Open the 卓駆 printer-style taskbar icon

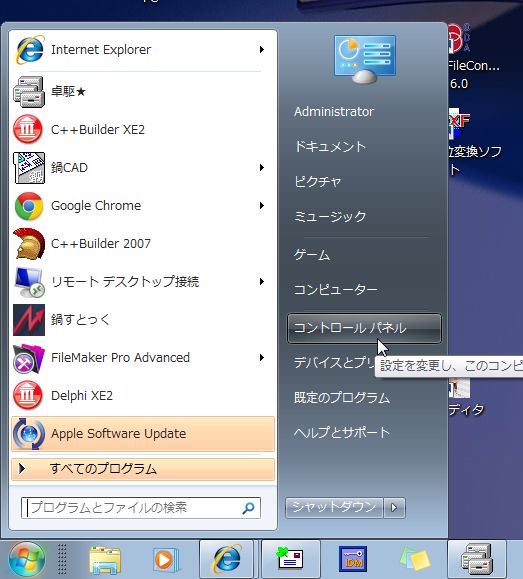pos(477,559)
